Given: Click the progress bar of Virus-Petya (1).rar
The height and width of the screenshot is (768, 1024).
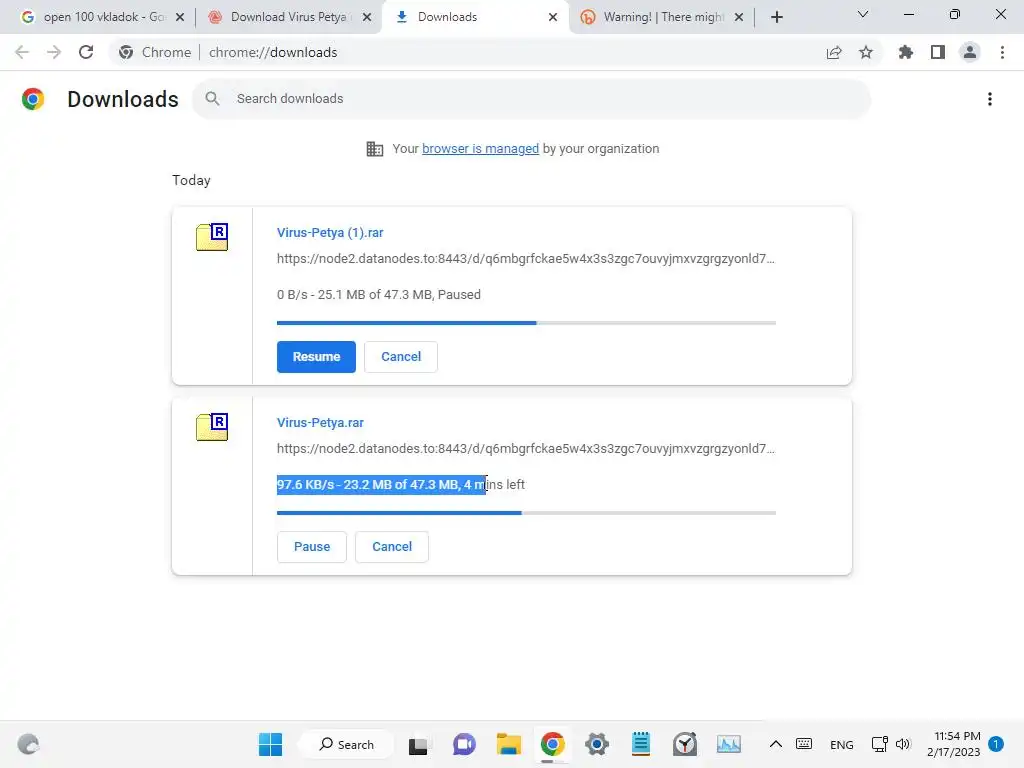Looking at the screenshot, I should pos(526,323).
